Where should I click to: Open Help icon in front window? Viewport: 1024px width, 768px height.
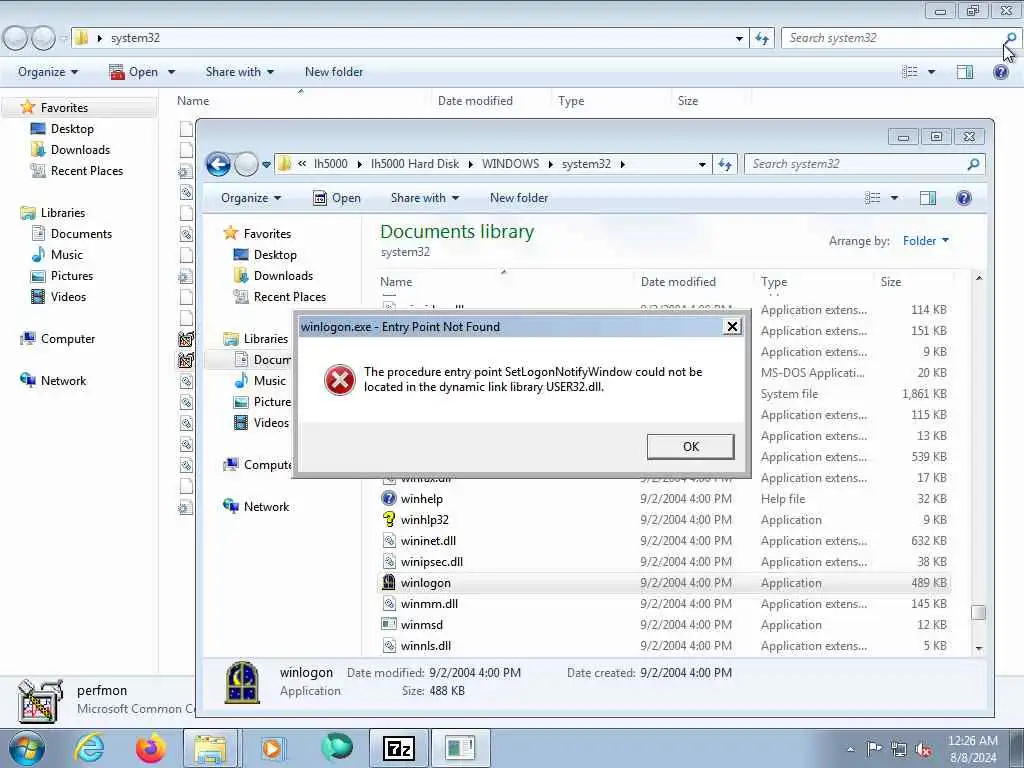pyautogui.click(x=963, y=198)
